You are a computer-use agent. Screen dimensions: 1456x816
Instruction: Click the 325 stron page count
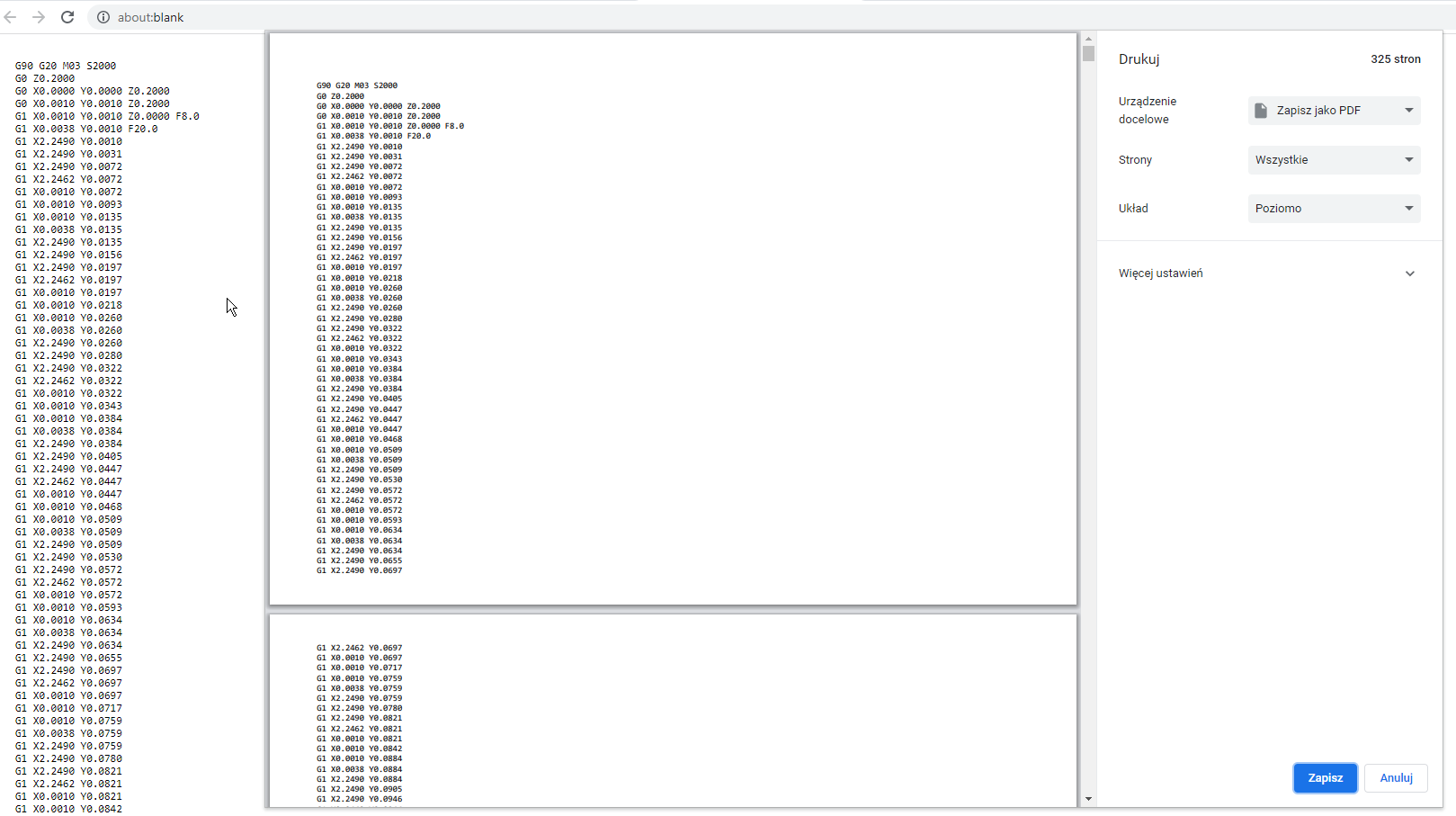point(1396,59)
